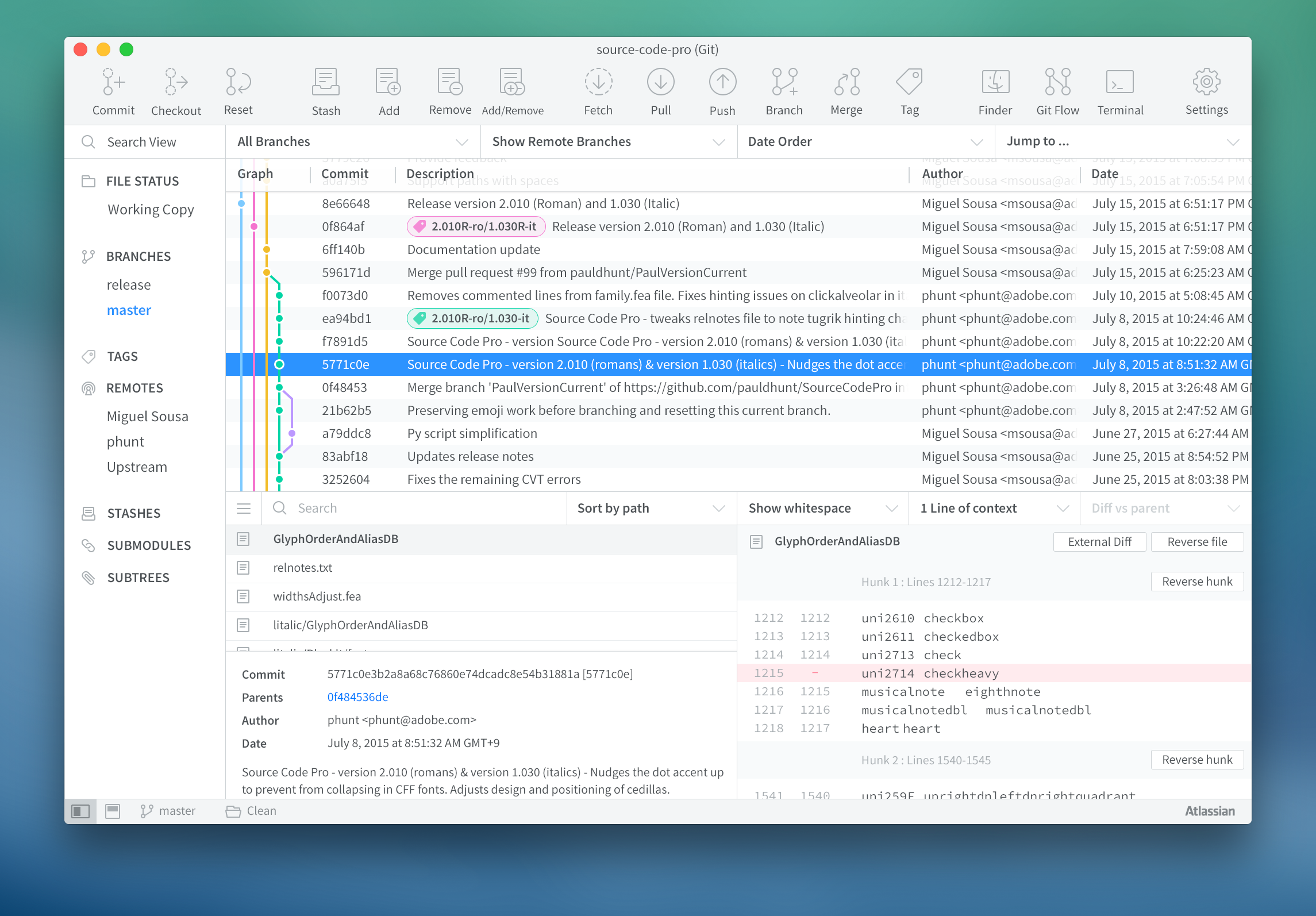Click the tag icon on 2.010R-ro/1.030R-it label
1316x916 pixels.
420,226
